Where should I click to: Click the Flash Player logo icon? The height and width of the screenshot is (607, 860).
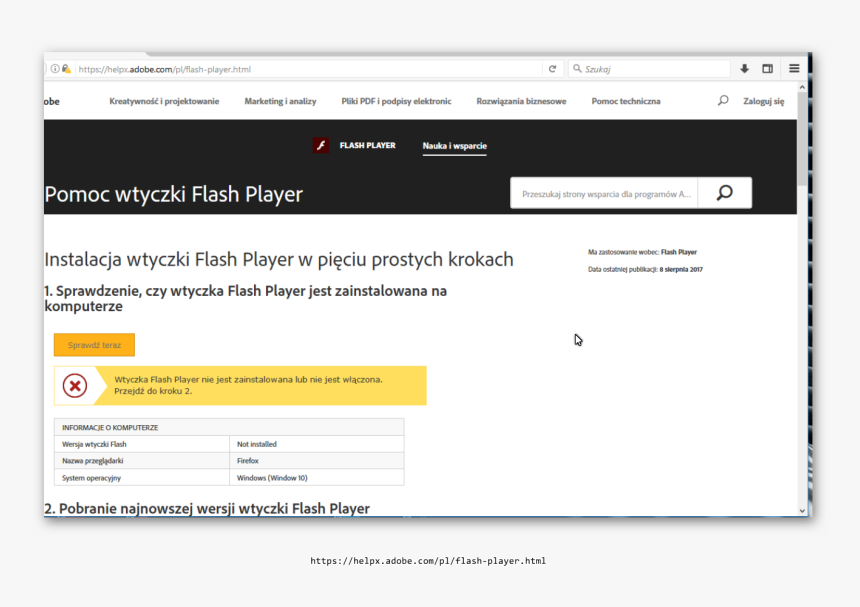(x=321, y=146)
